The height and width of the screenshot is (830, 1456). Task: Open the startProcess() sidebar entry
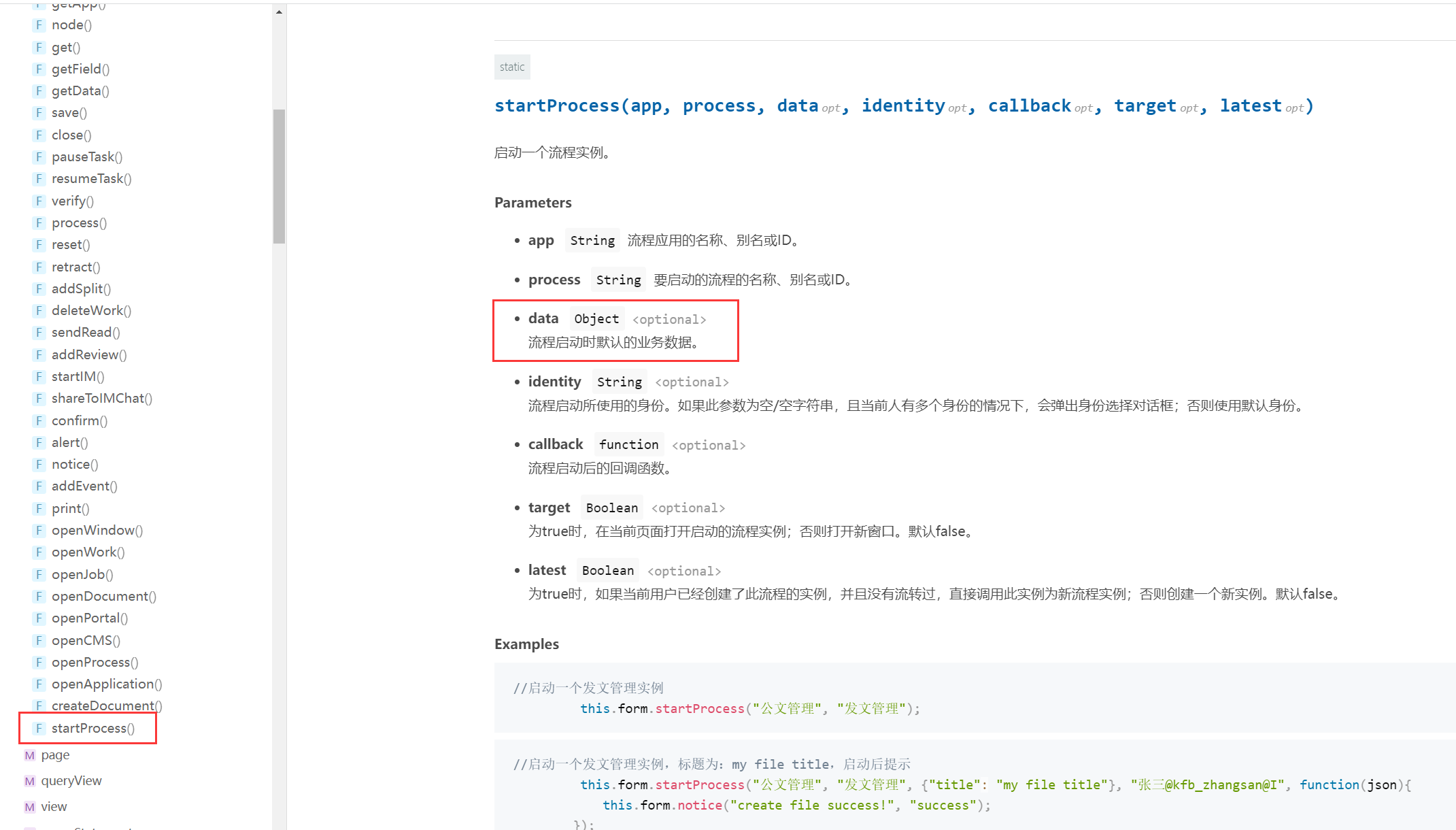click(x=92, y=728)
